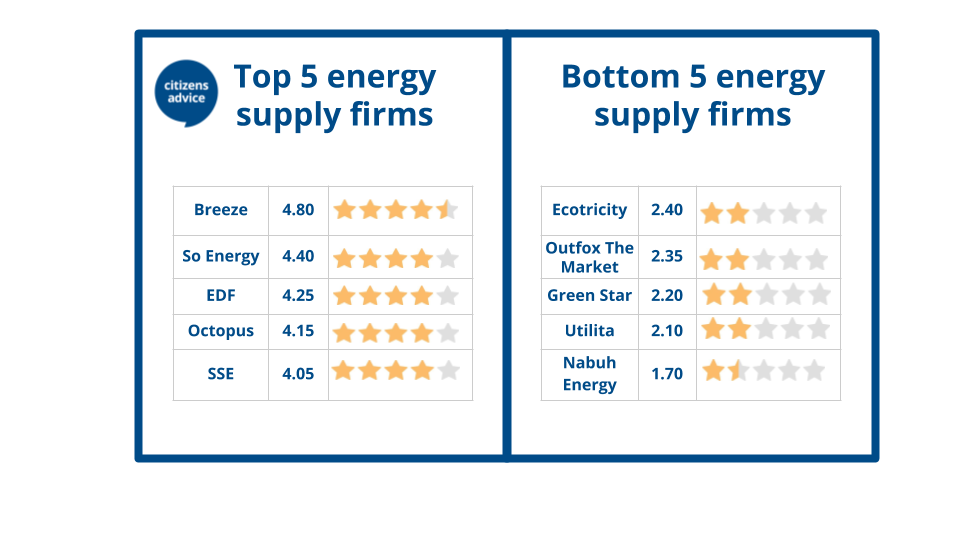This screenshot has height=540, width=960.
Task: Click the Citizens Advice logo
Action: click(x=186, y=93)
